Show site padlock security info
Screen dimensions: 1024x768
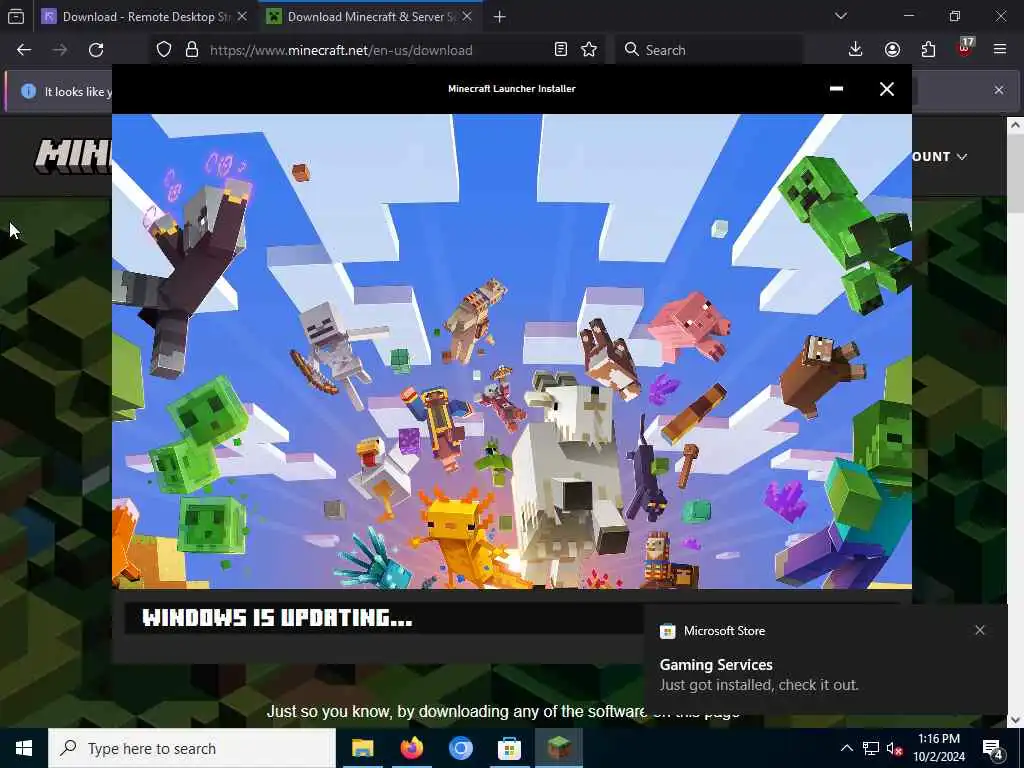[x=192, y=50]
